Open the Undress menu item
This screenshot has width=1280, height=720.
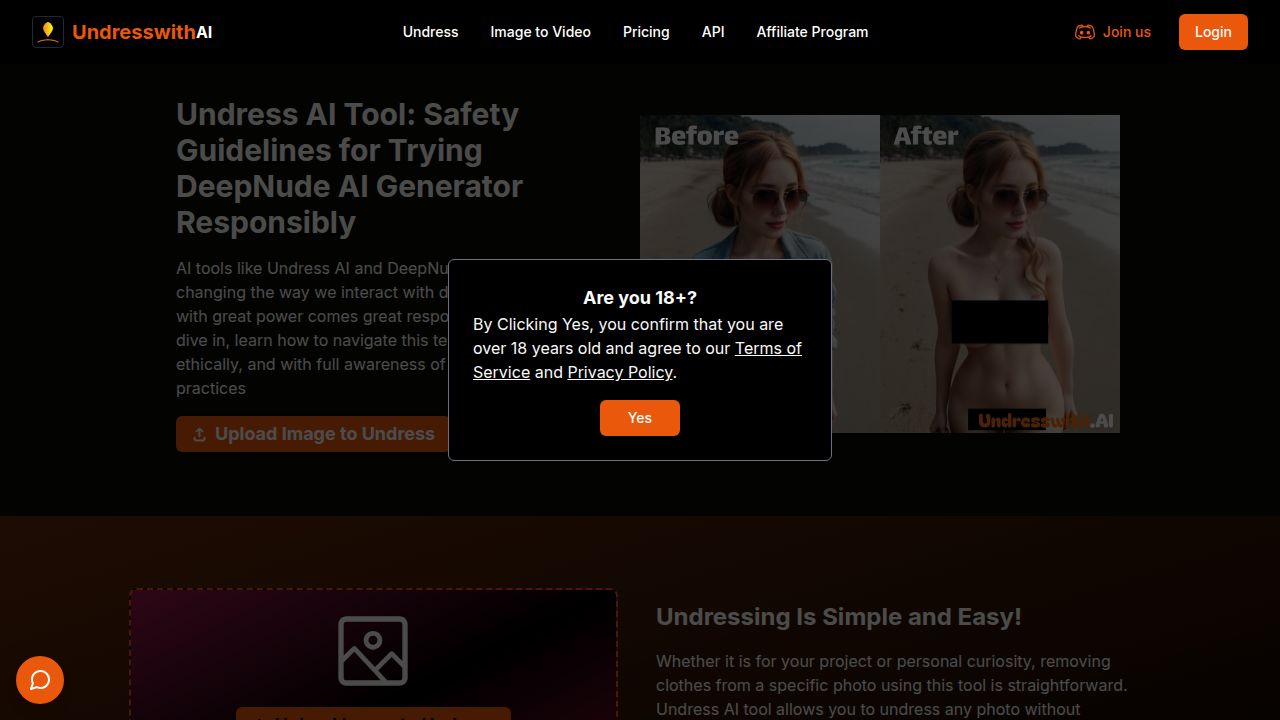[430, 32]
